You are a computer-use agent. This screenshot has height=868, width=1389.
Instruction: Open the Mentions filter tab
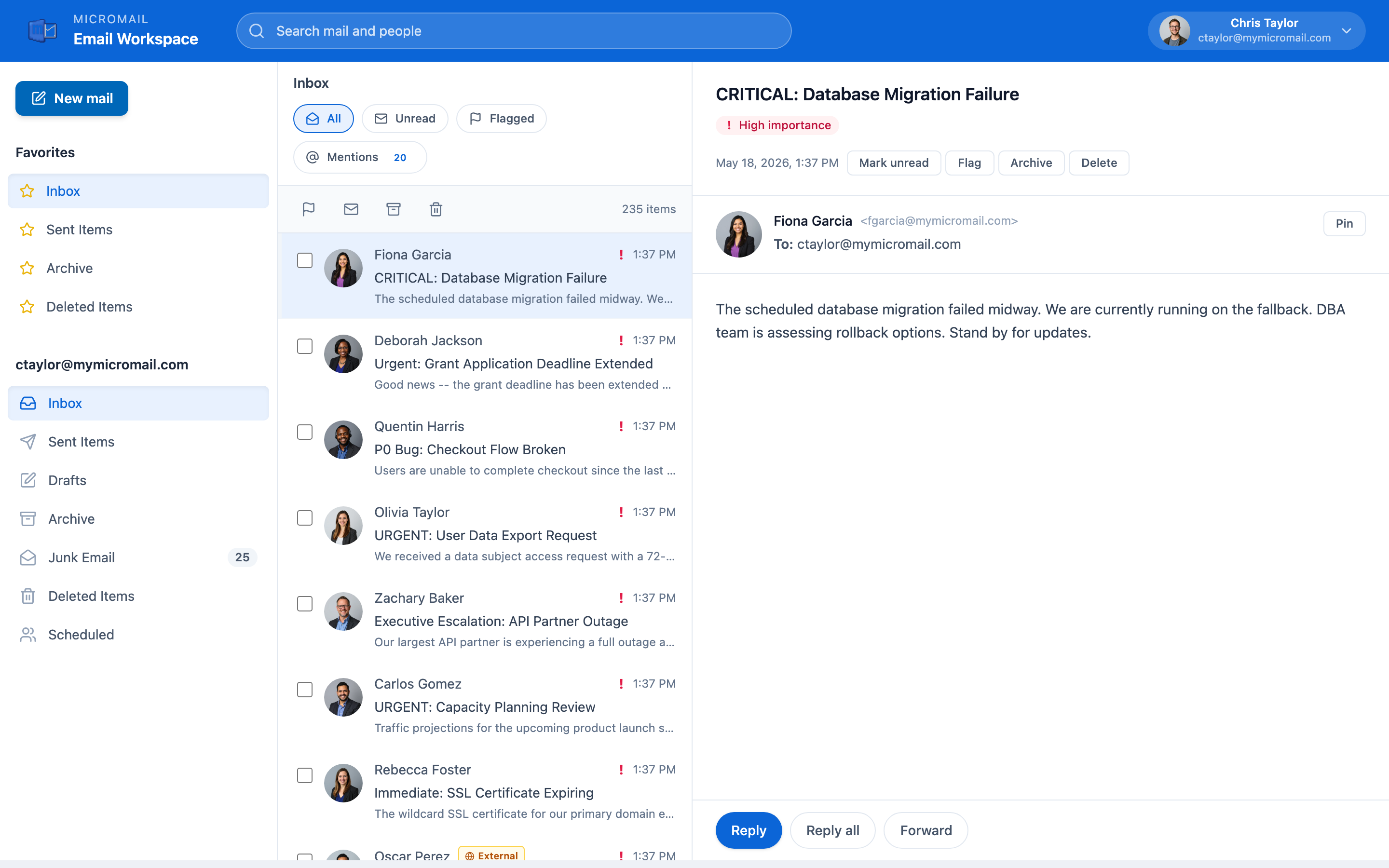pos(360,157)
